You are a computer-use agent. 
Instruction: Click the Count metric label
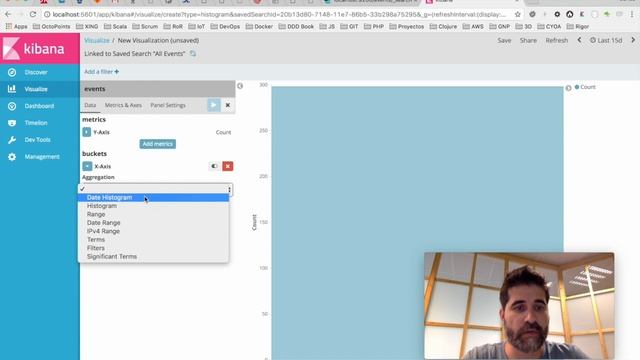tap(223, 132)
